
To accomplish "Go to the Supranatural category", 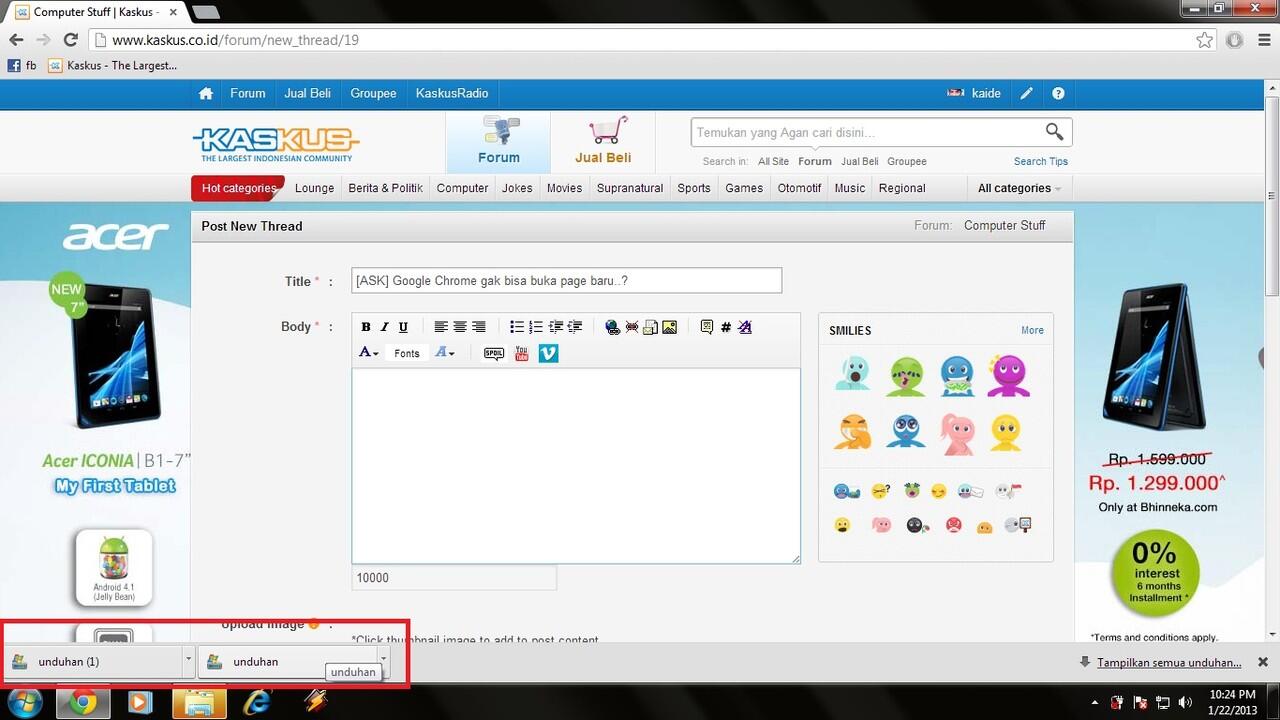I will point(630,188).
